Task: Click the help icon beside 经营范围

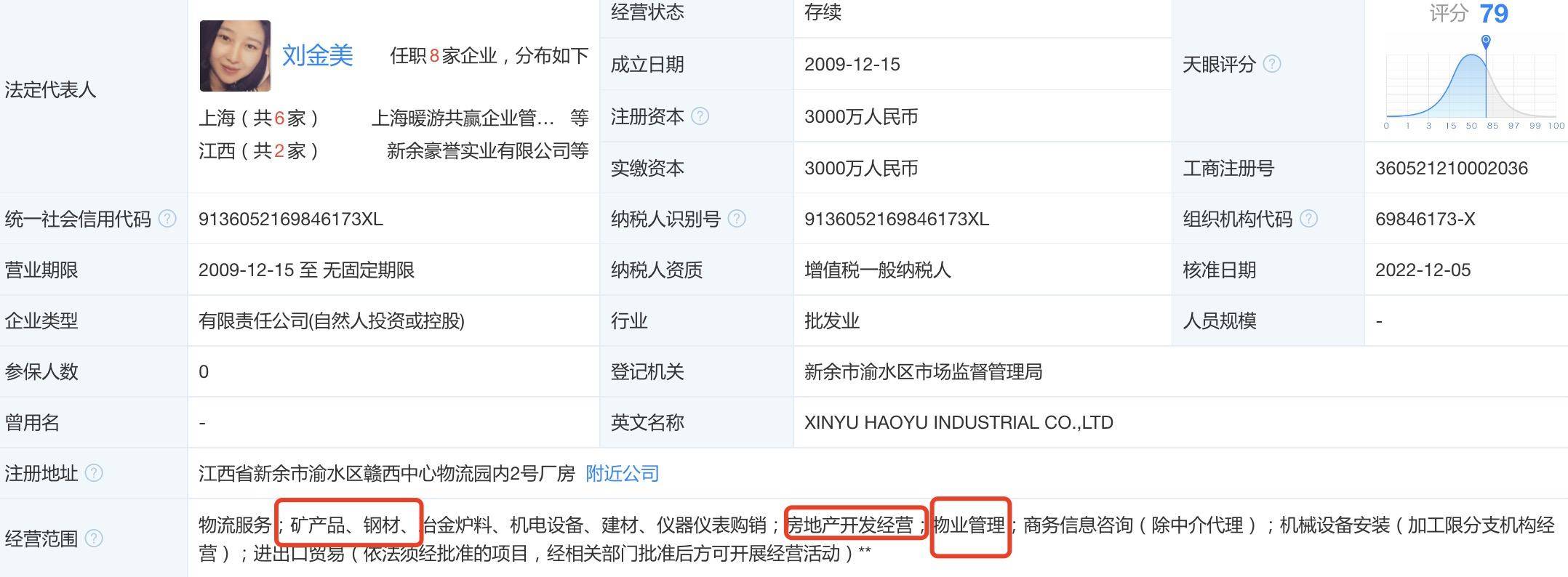Action: click(x=94, y=538)
